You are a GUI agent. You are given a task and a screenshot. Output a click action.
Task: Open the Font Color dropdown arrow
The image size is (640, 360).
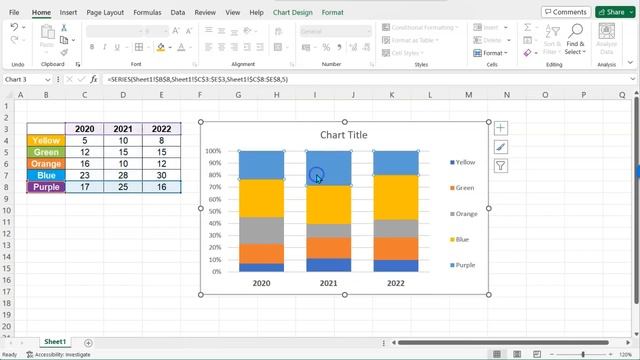point(190,48)
